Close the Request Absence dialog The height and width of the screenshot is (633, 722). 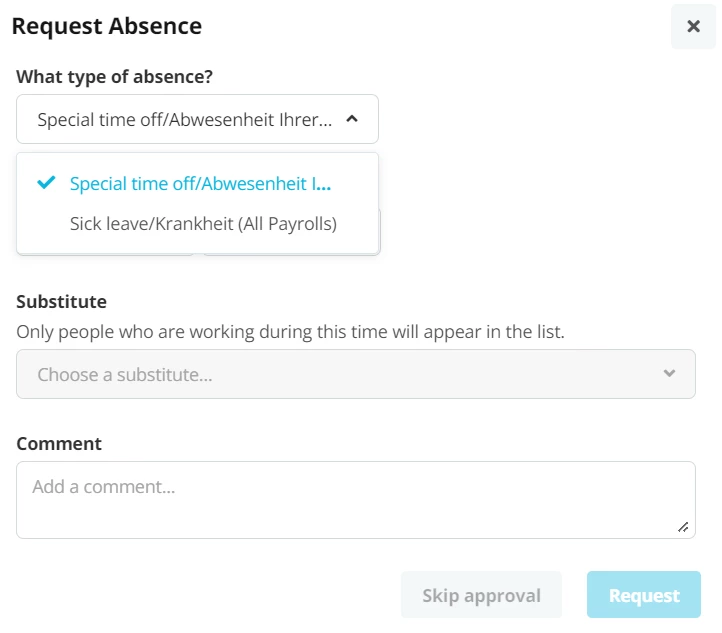(693, 26)
